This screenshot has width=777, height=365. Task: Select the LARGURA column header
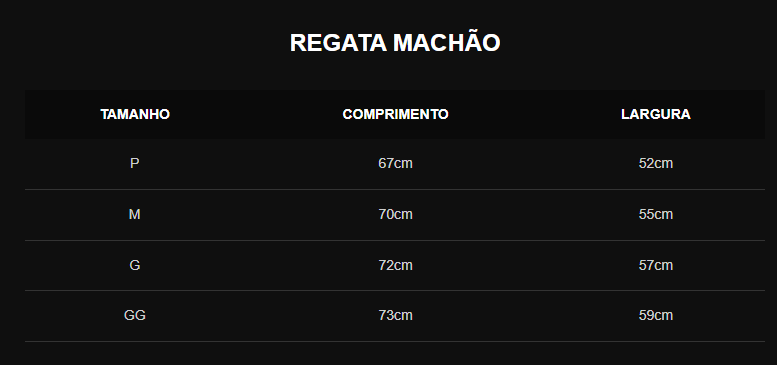pyautogui.click(x=656, y=114)
